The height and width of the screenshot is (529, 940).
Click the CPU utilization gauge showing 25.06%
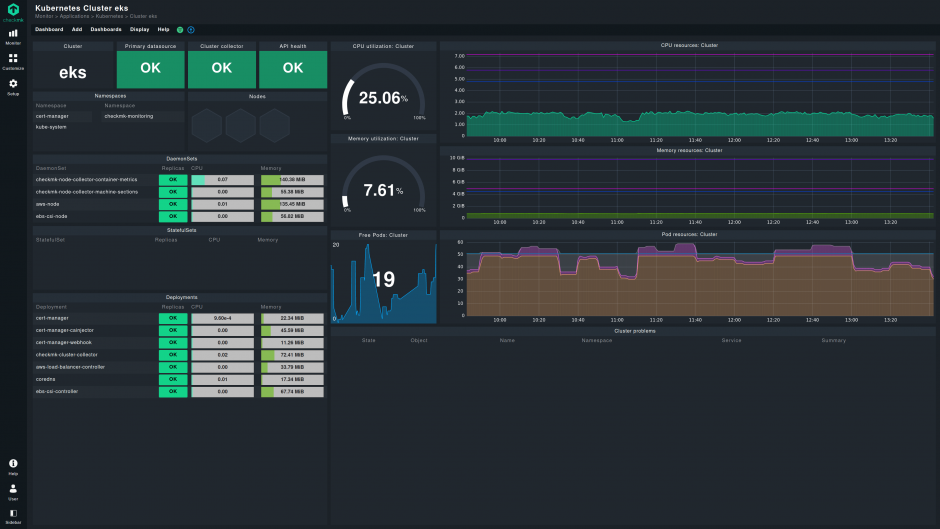(x=383, y=97)
